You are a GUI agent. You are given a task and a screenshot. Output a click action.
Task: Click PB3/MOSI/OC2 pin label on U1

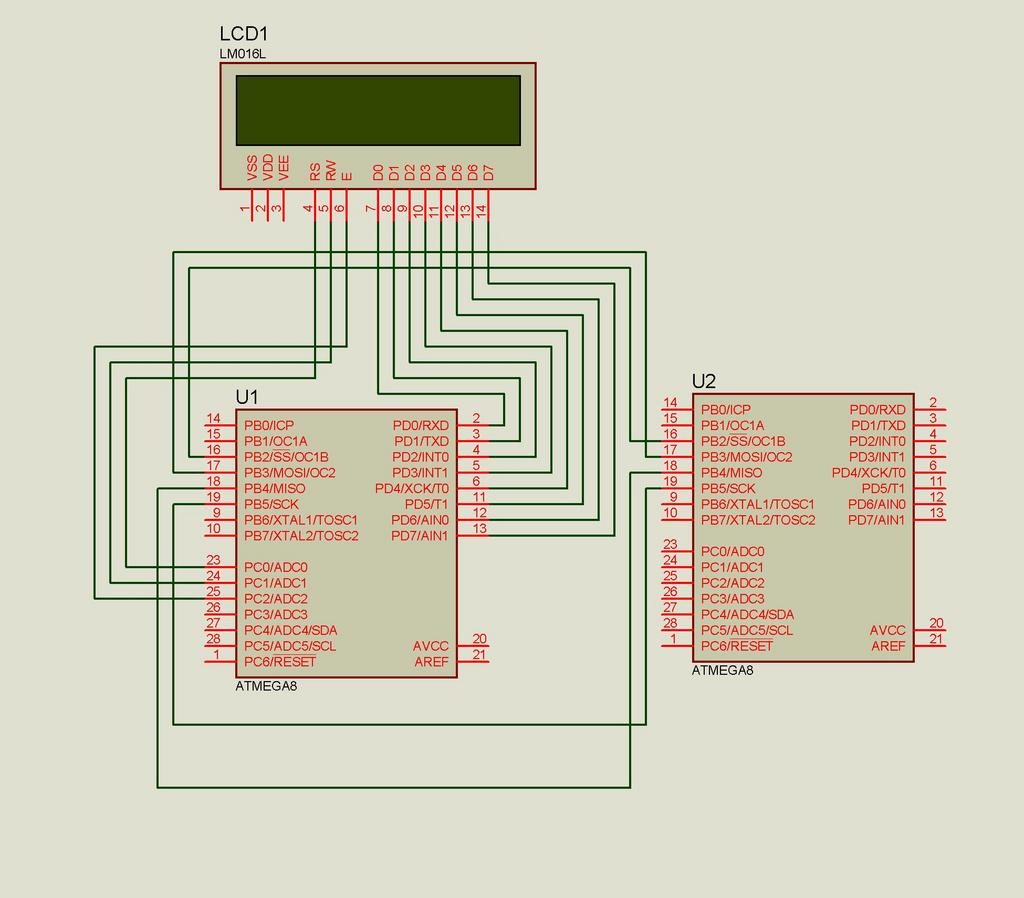pyautogui.click(x=289, y=472)
